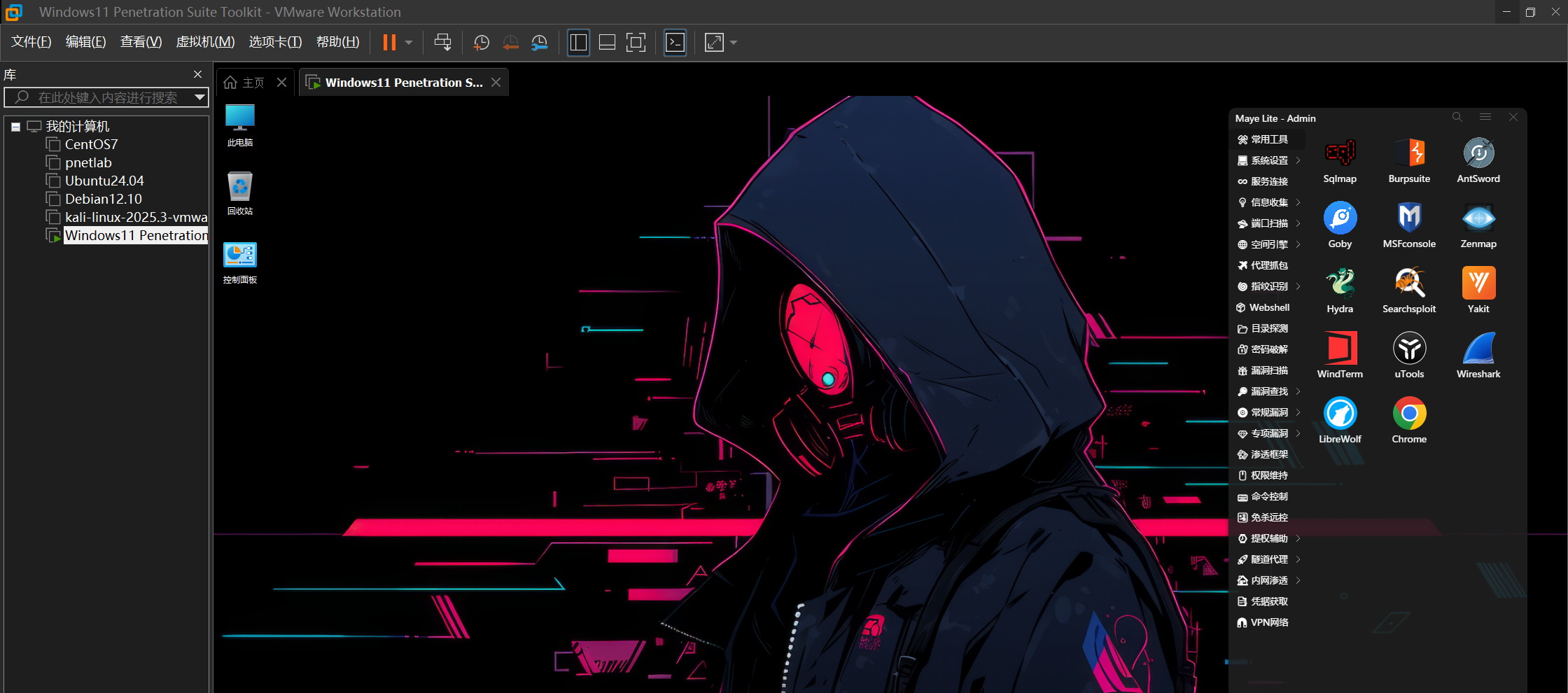Click the library search input field

tap(105, 97)
